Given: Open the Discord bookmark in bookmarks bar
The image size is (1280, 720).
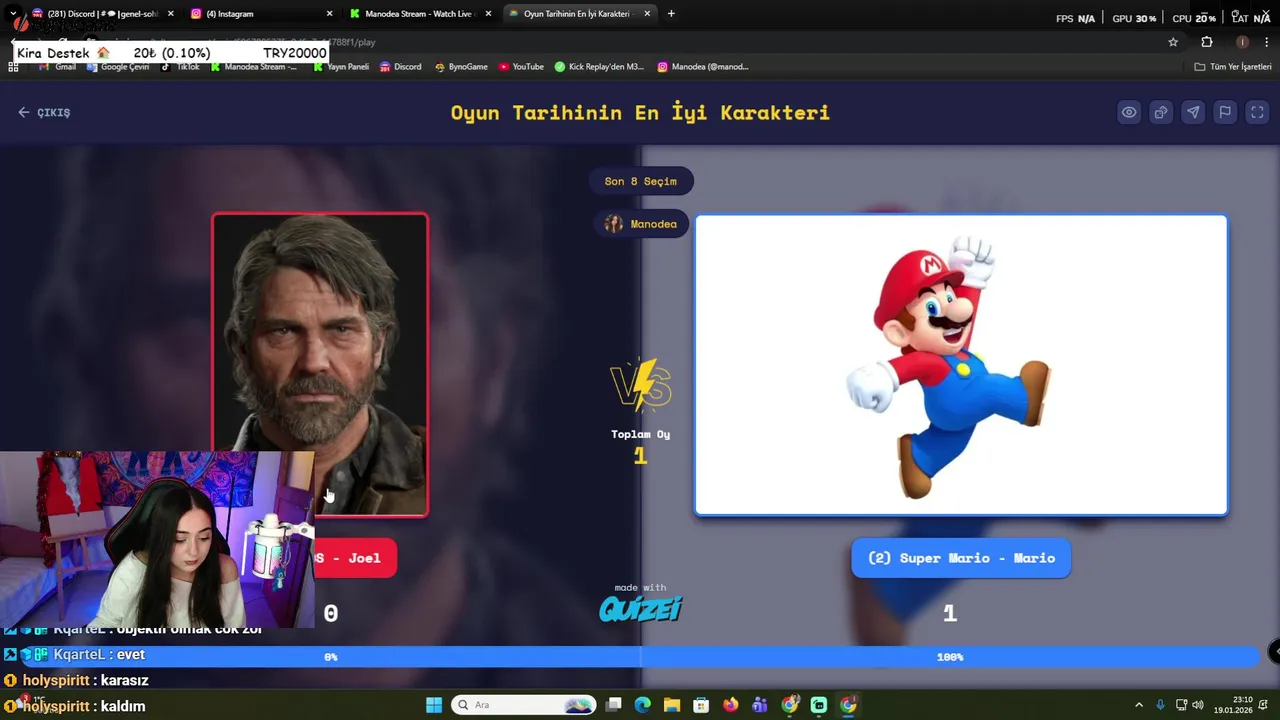Looking at the screenshot, I should 400,67.
